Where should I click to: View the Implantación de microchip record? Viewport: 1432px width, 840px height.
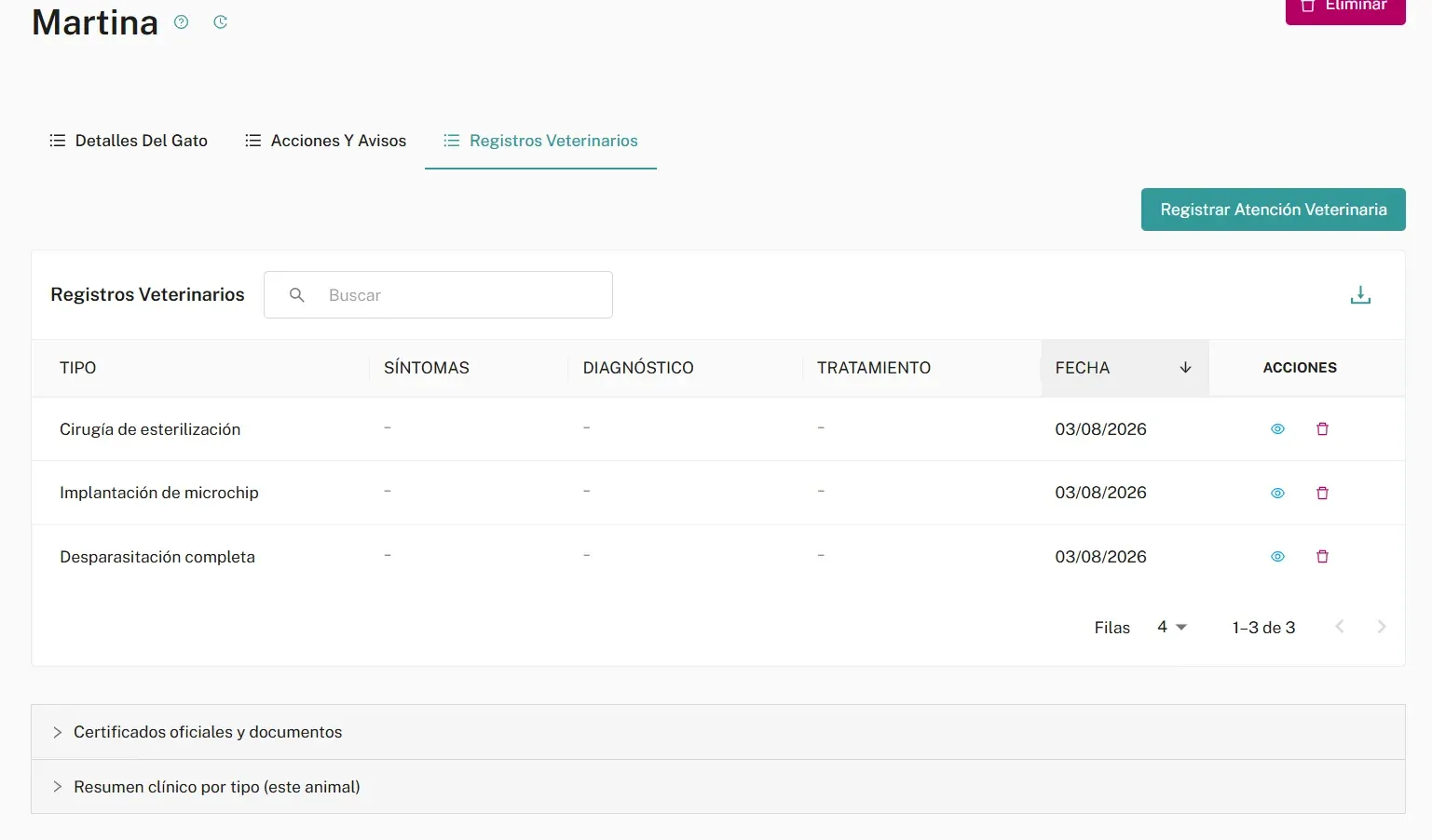[1277, 494]
